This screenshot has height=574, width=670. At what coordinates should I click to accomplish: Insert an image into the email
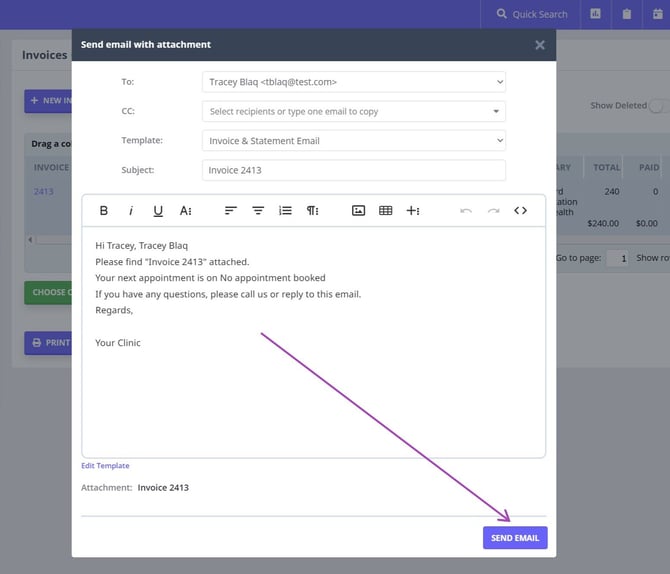pyautogui.click(x=358, y=211)
